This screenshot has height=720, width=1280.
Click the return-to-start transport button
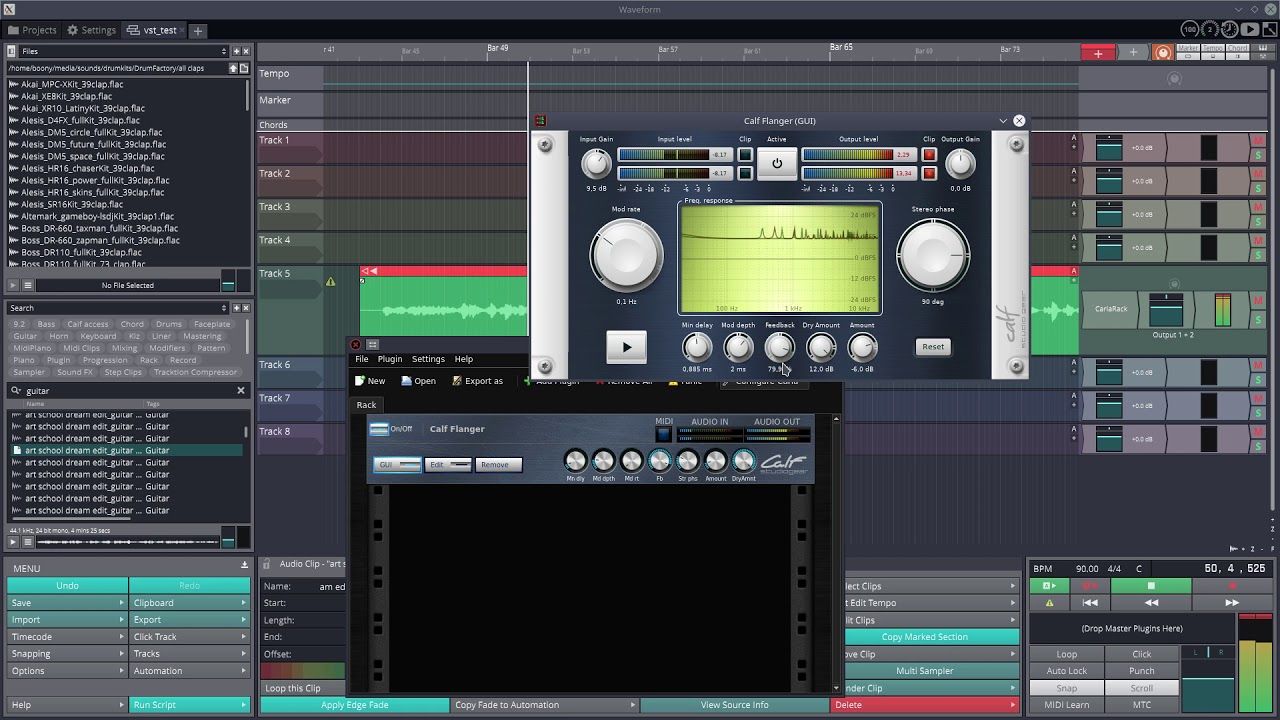click(x=1090, y=603)
